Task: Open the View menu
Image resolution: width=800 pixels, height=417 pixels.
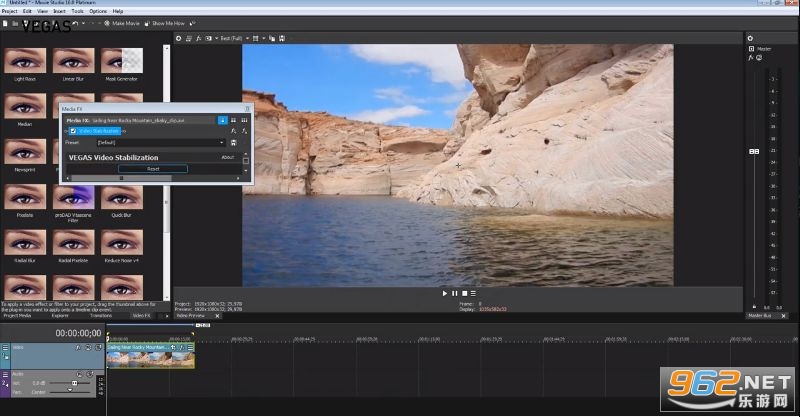Action: click(x=42, y=11)
